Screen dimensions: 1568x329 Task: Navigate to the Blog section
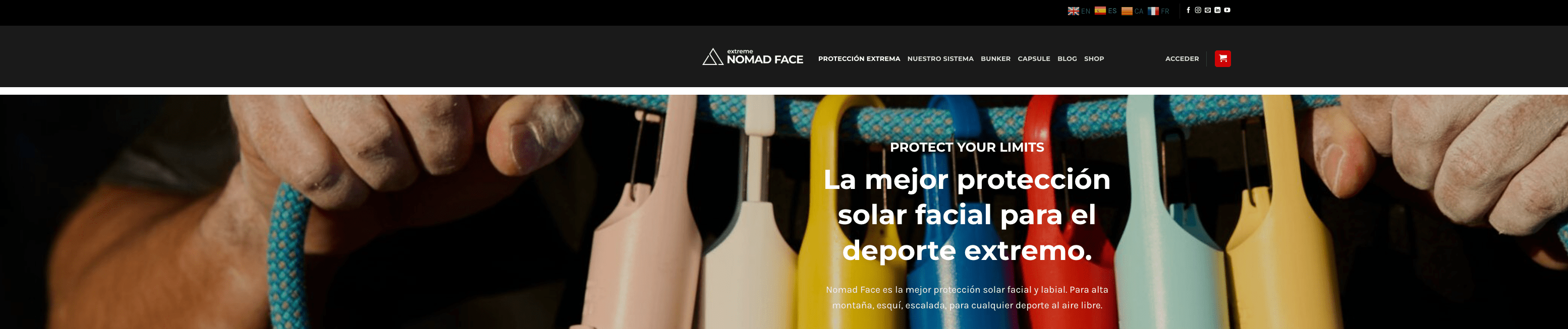(x=1067, y=59)
